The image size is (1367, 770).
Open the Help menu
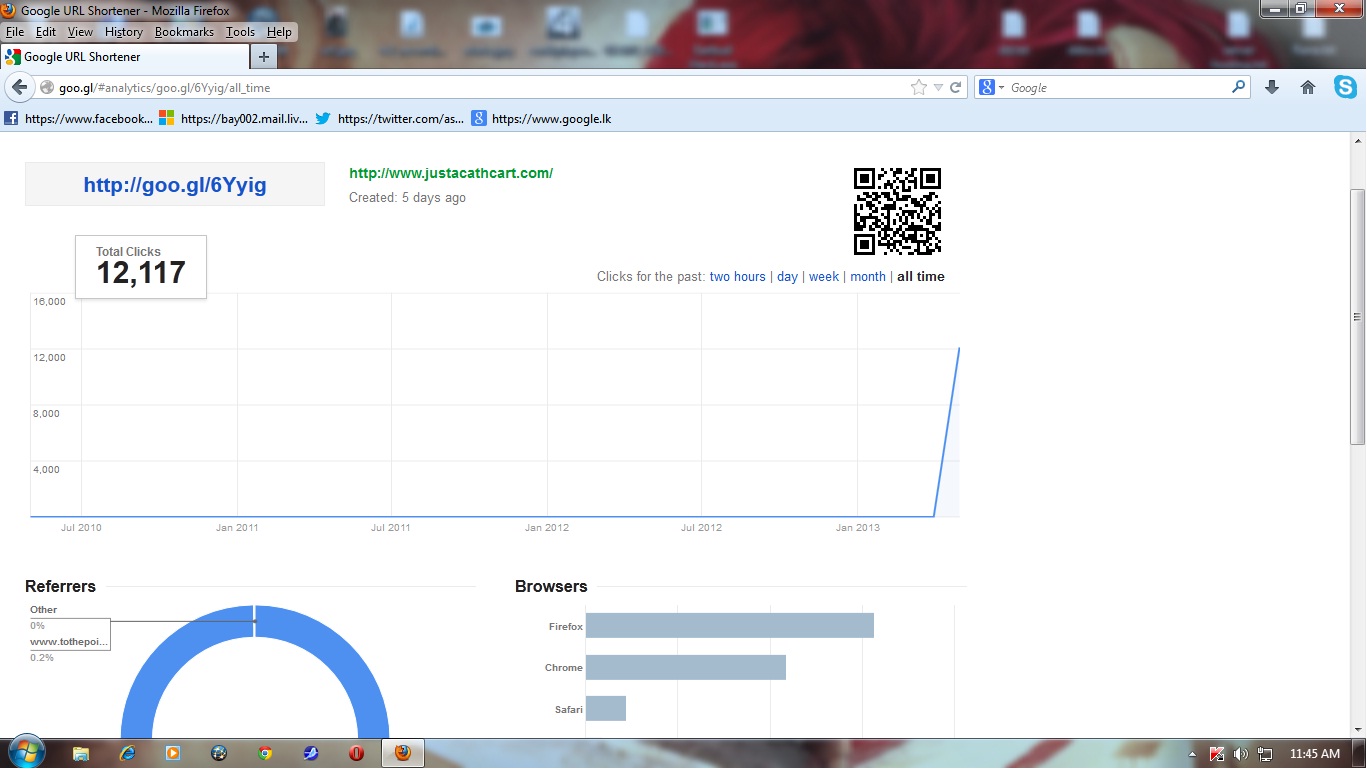[x=279, y=32]
